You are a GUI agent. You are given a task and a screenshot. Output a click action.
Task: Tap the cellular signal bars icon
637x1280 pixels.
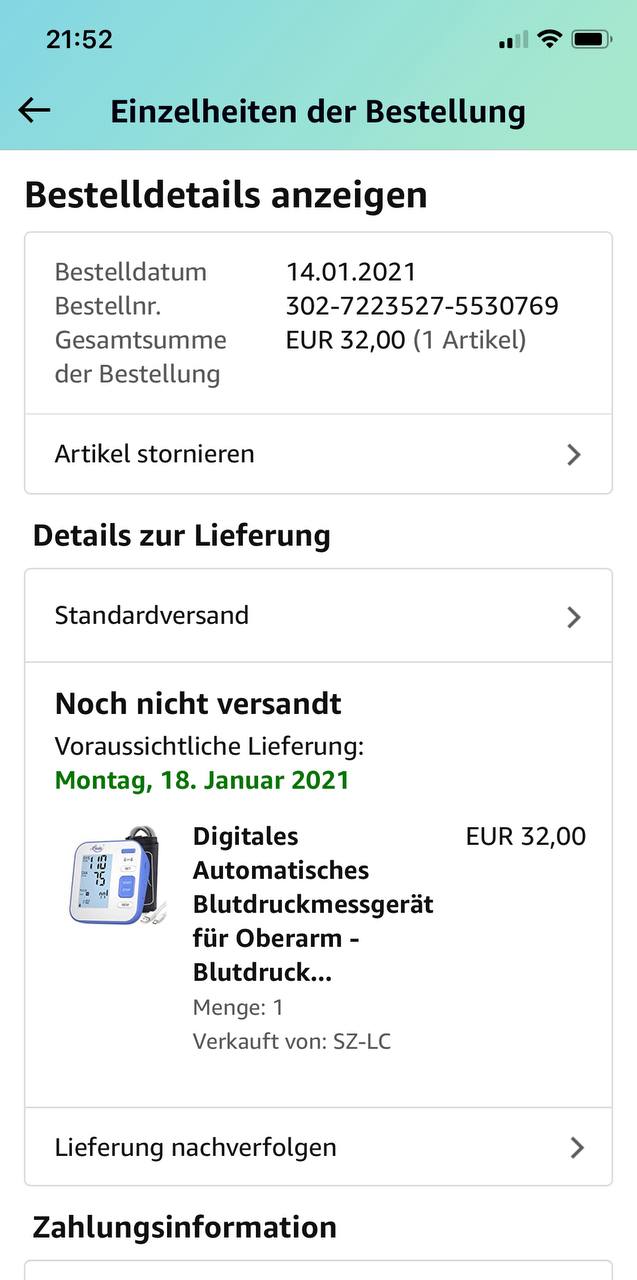coord(512,40)
